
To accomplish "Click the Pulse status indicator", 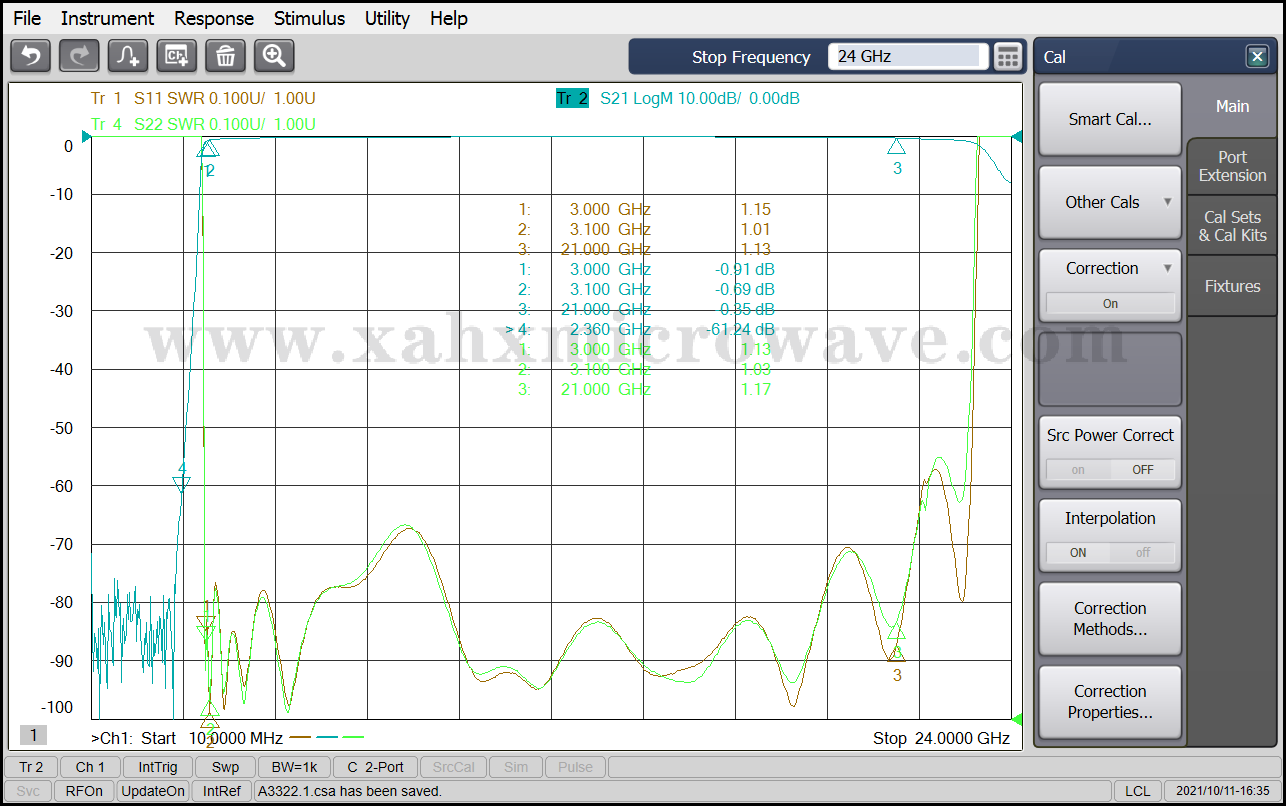I will 575,767.
